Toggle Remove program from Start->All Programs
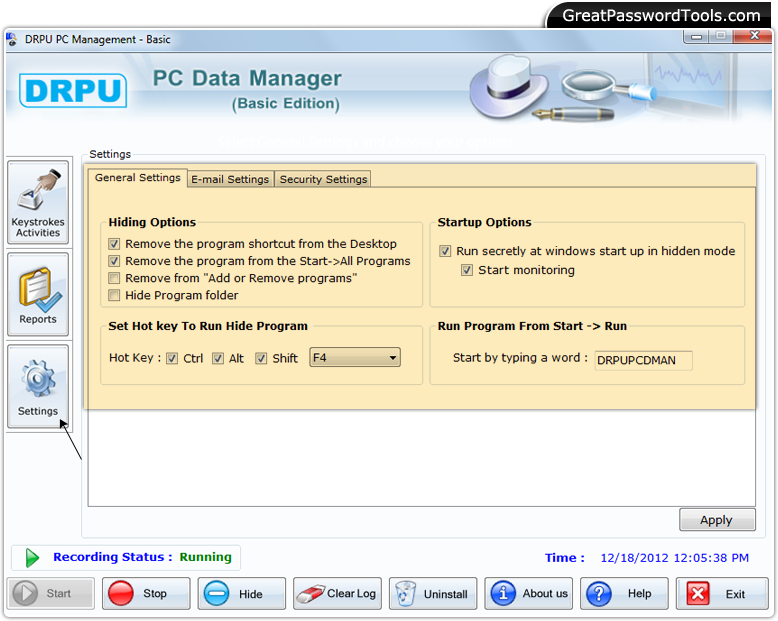The width and height of the screenshot is (778, 621). point(114,261)
